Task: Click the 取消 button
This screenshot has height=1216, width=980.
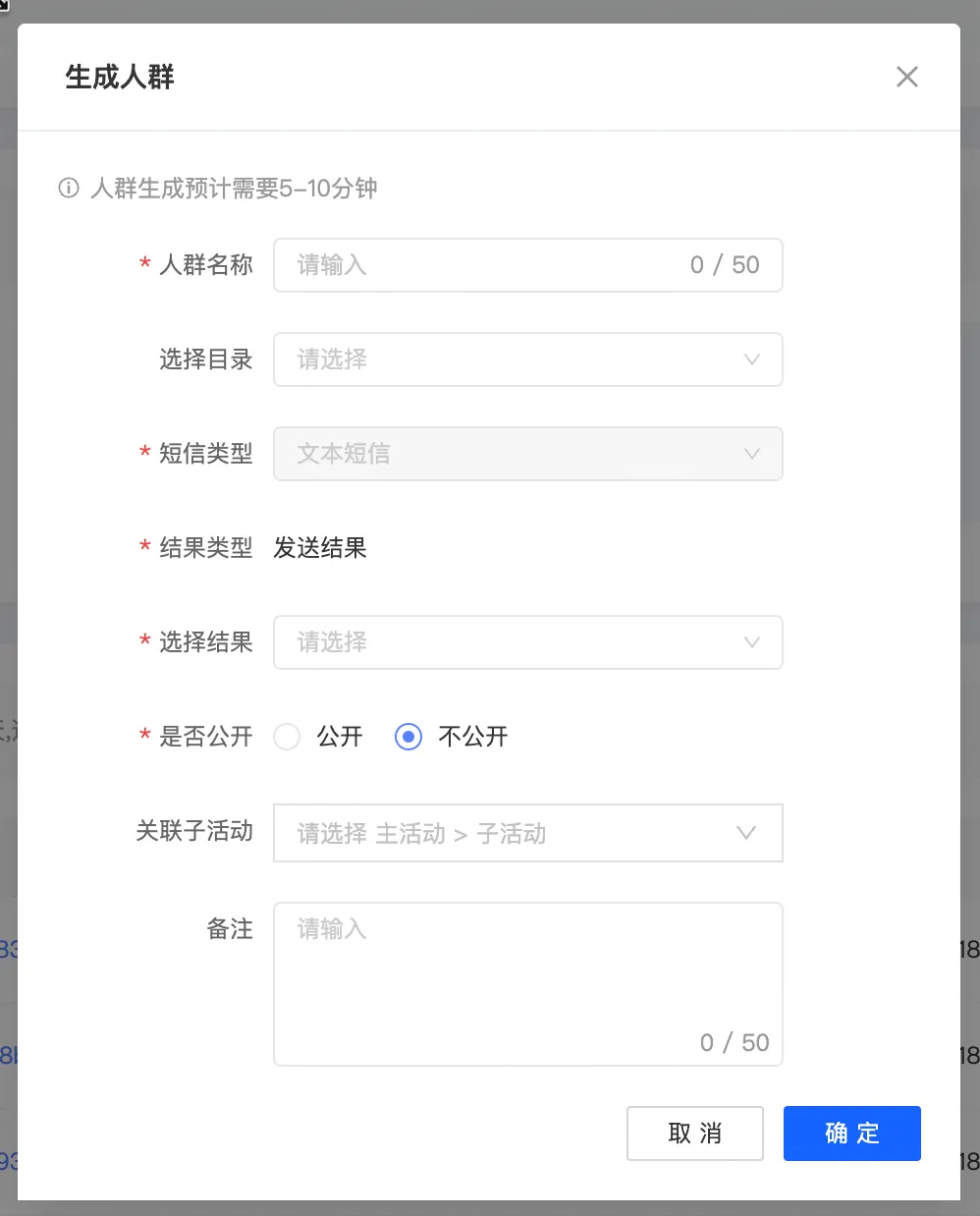Action: (x=695, y=1133)
